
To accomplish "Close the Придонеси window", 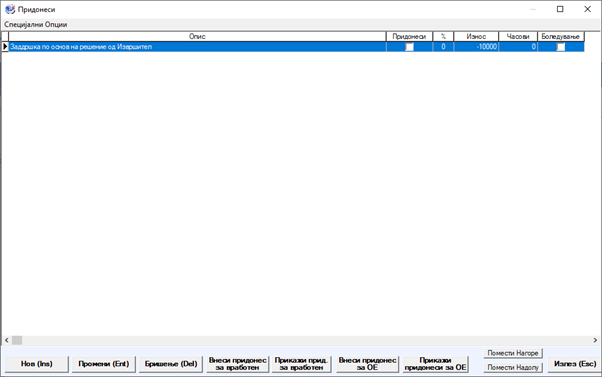I will [x=587, y=9].
